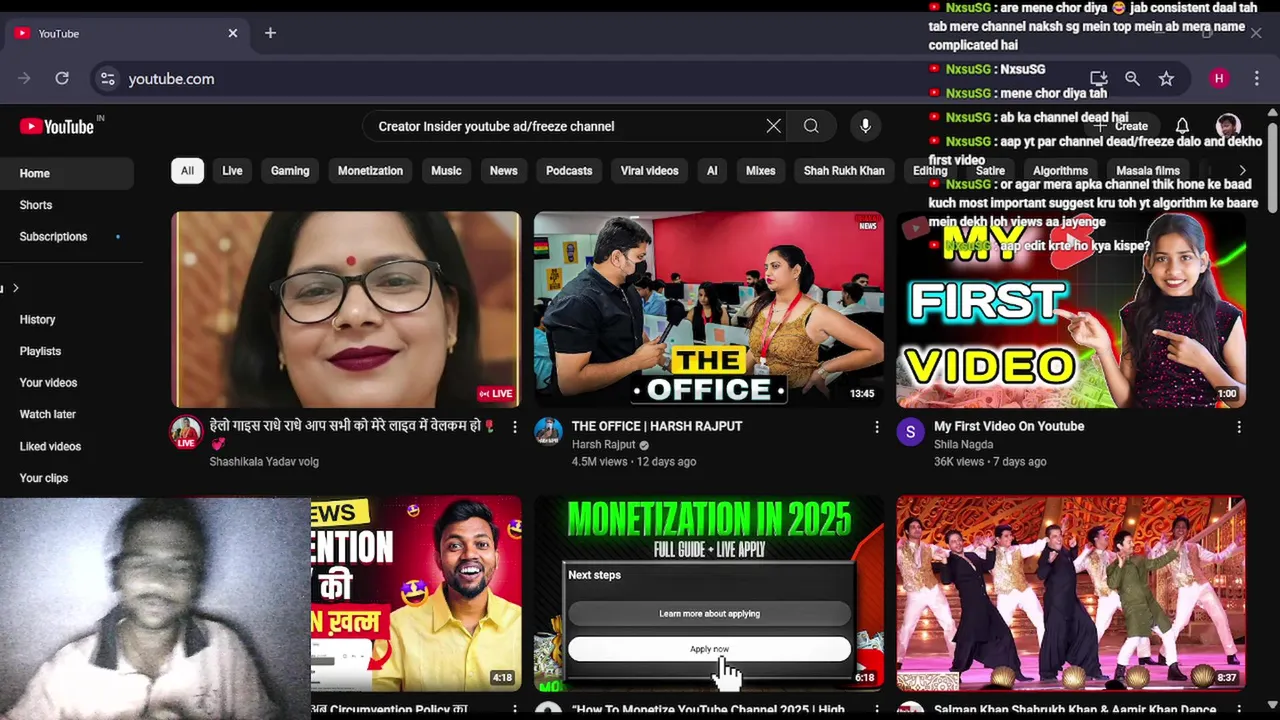
Task: Select the Monetization filter chip
Action: point(370,171)
